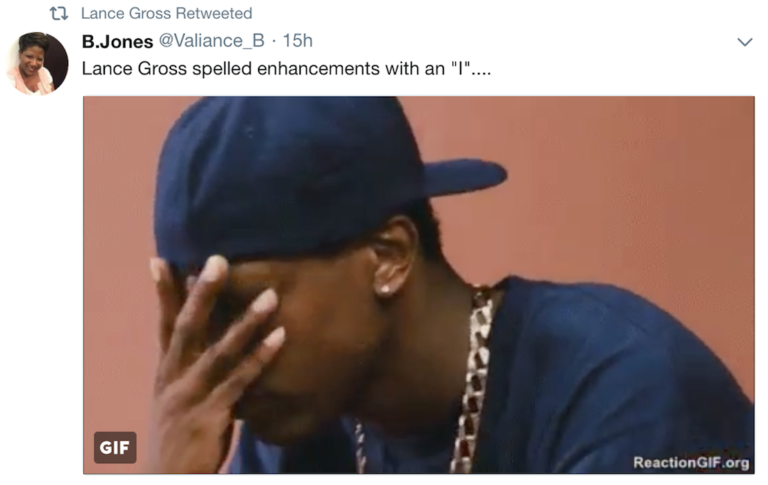Open the B.Jones display name link
The width and height of the screenshot is (768, 485).
(x=118, y=42)
